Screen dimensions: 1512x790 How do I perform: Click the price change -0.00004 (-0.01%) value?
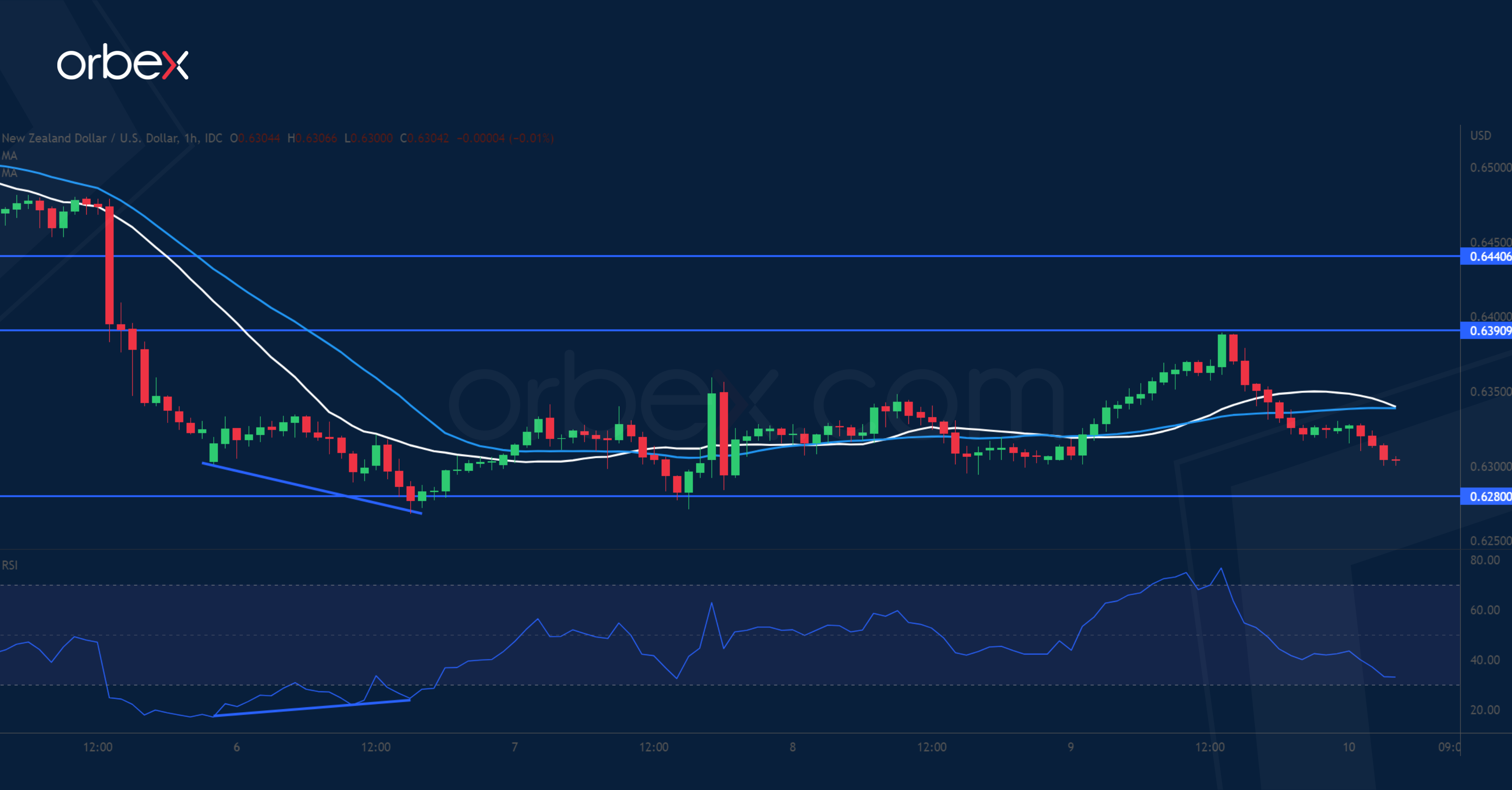tap(505, 138)
